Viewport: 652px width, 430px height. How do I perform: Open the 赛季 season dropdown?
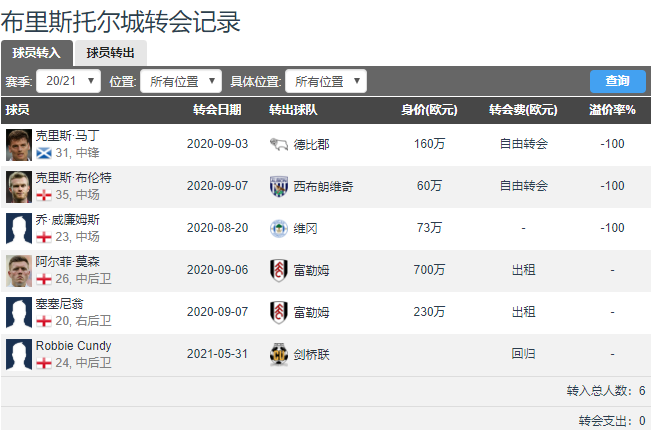coord(68,81)
